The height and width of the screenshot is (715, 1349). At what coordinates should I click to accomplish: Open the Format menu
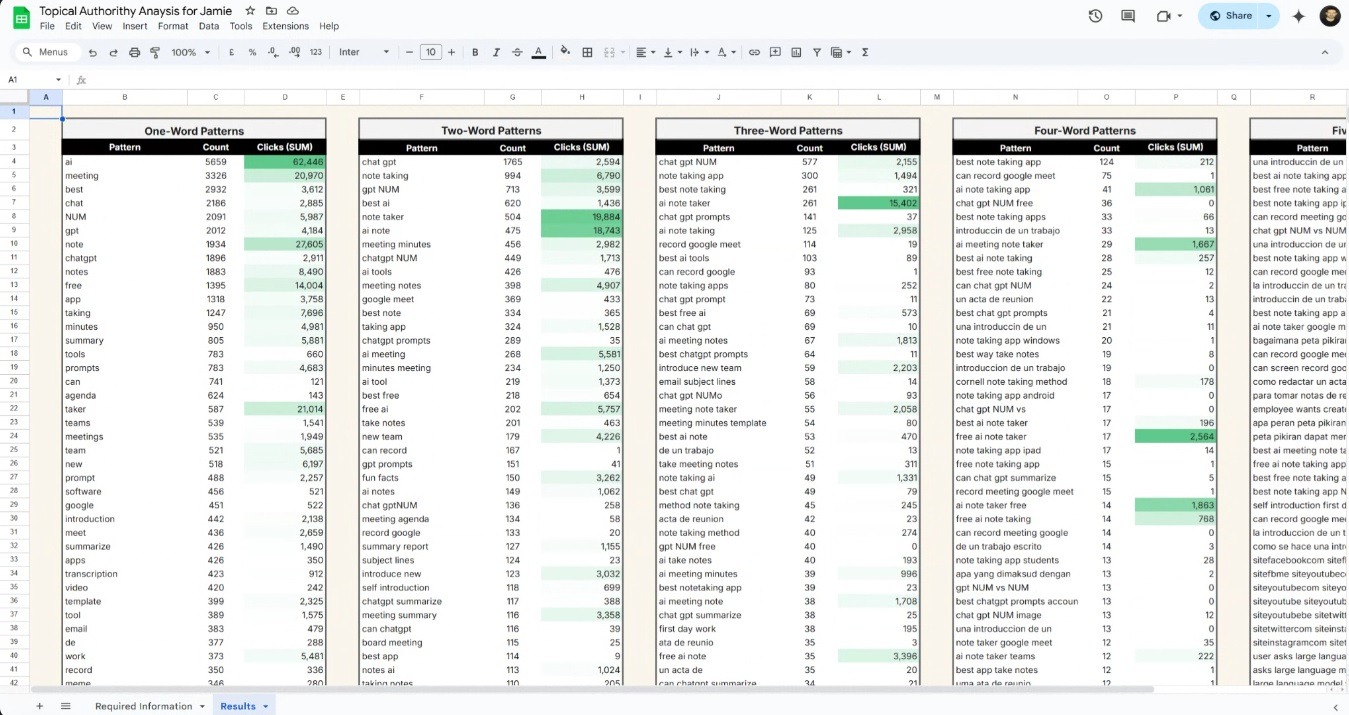point(173,26)
